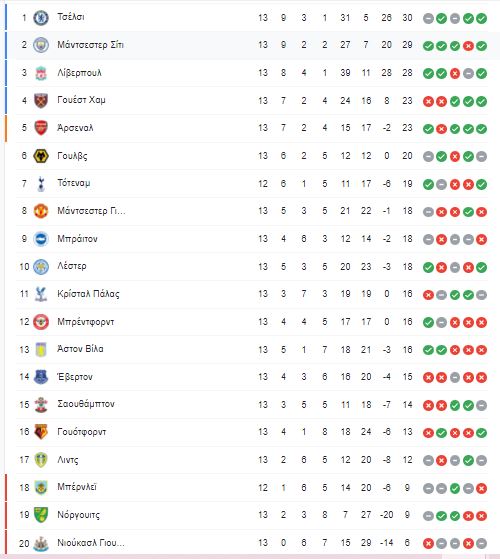
Task: Click Manchester City's red loss form icon
Action: coord(468,46)
